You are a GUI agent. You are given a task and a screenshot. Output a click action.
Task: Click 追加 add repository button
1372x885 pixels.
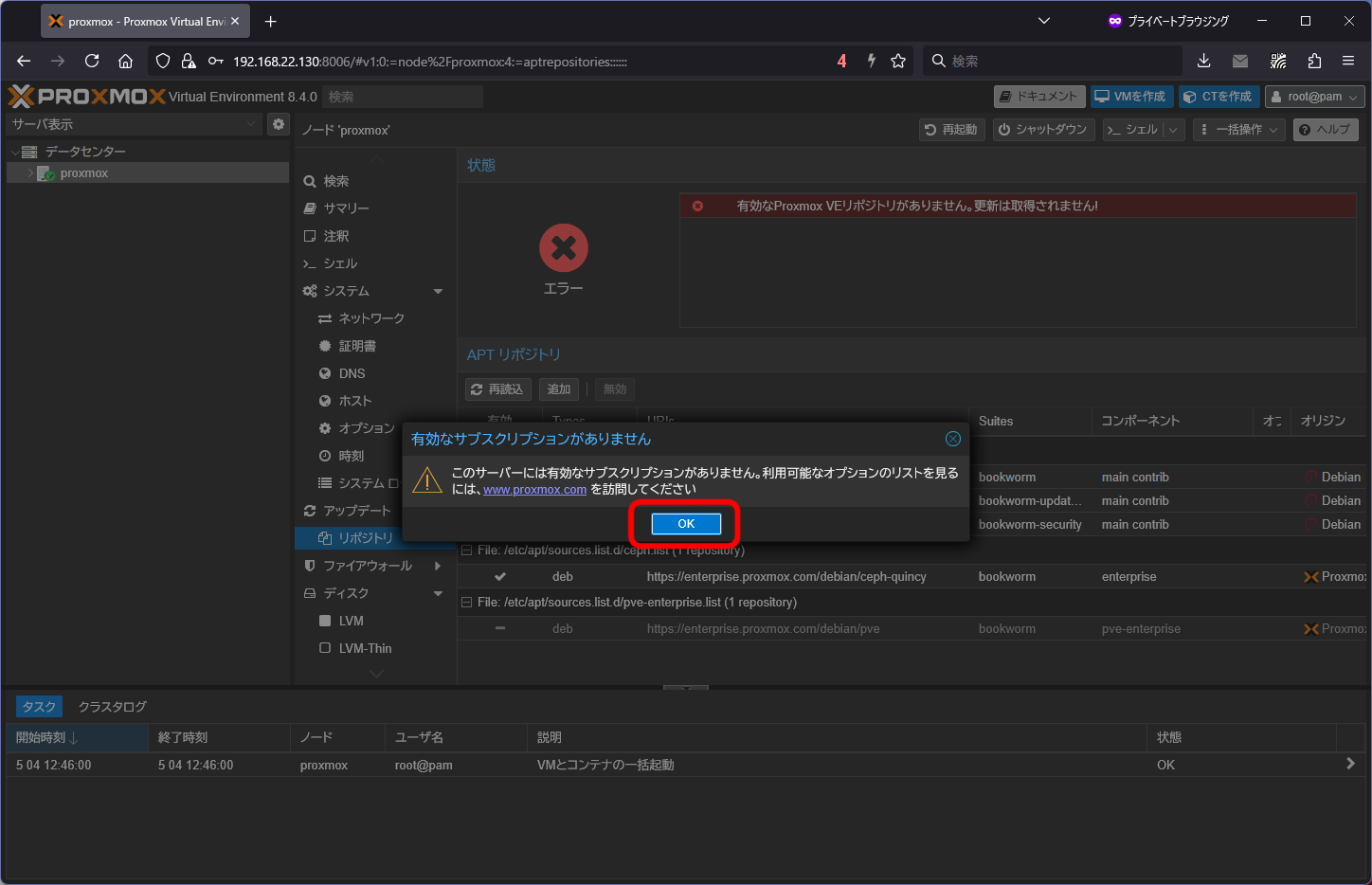[x=559, y=389]
